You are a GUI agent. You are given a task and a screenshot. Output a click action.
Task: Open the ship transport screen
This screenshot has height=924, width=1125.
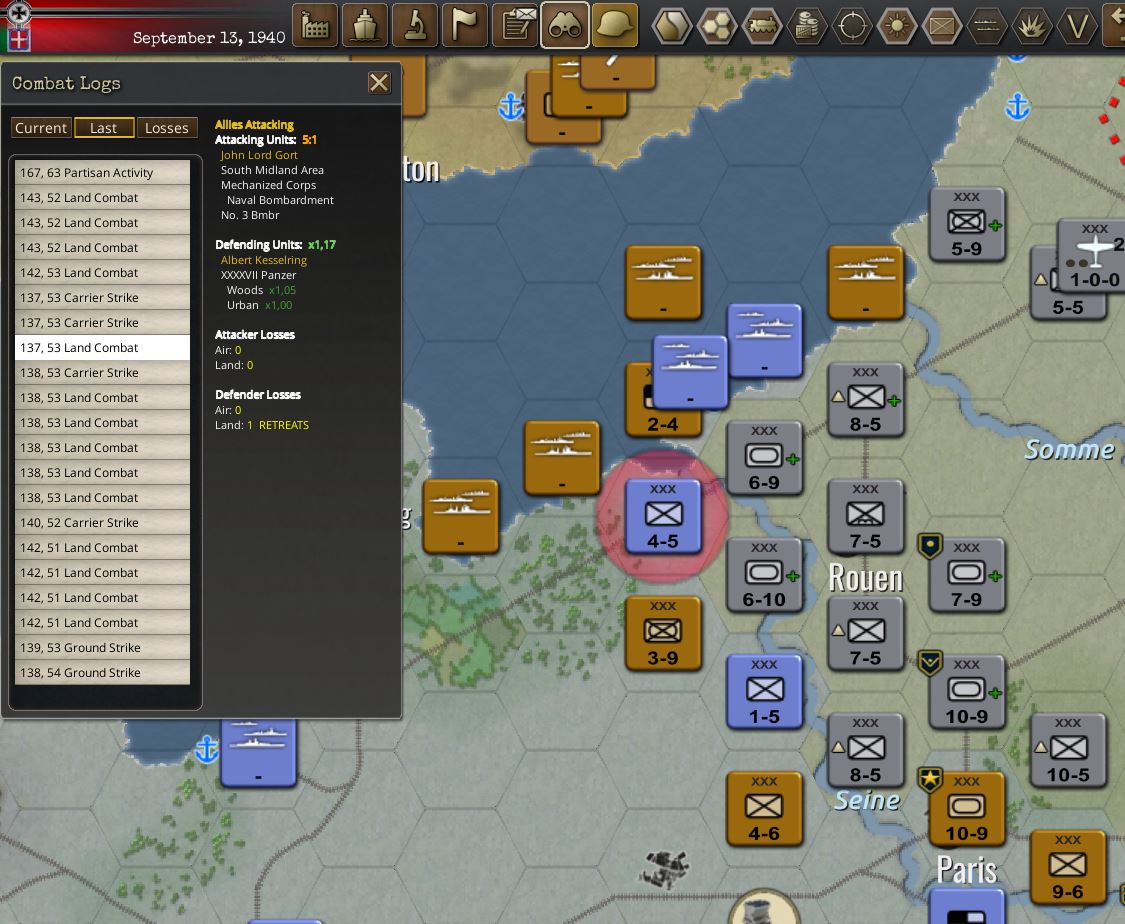tap(365, 25)
